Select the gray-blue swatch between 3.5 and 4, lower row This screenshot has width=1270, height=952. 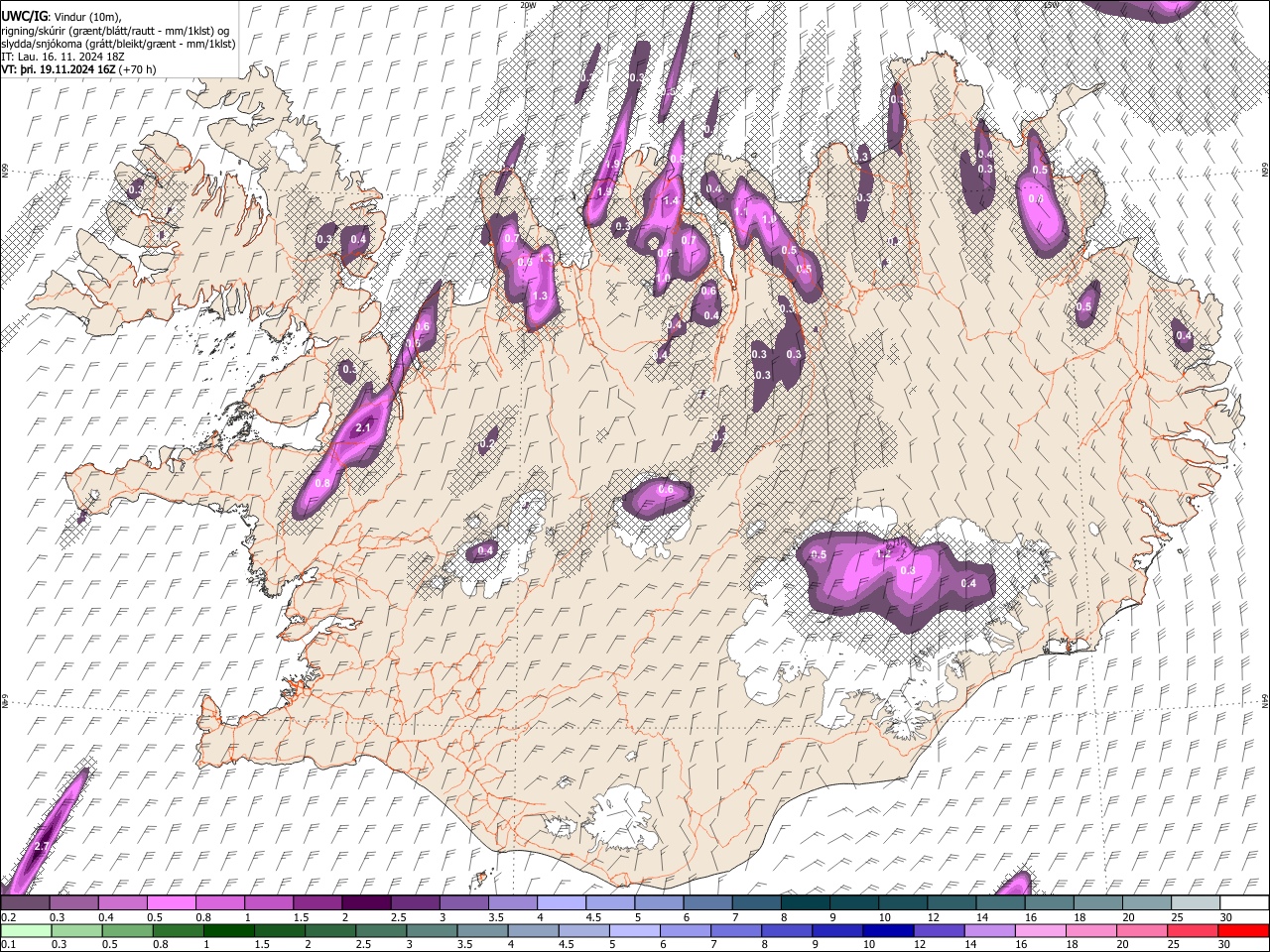point(480,931)
